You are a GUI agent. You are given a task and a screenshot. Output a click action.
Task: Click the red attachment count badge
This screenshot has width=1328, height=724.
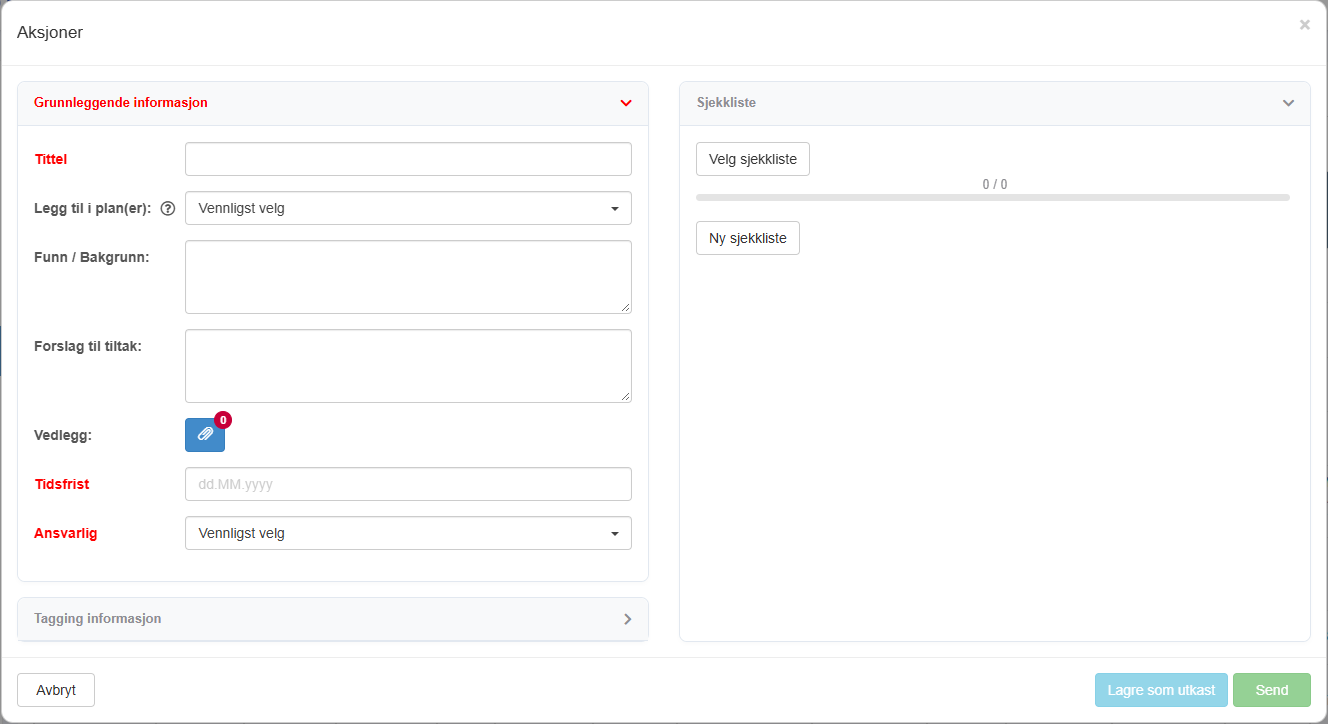point(223,420)
